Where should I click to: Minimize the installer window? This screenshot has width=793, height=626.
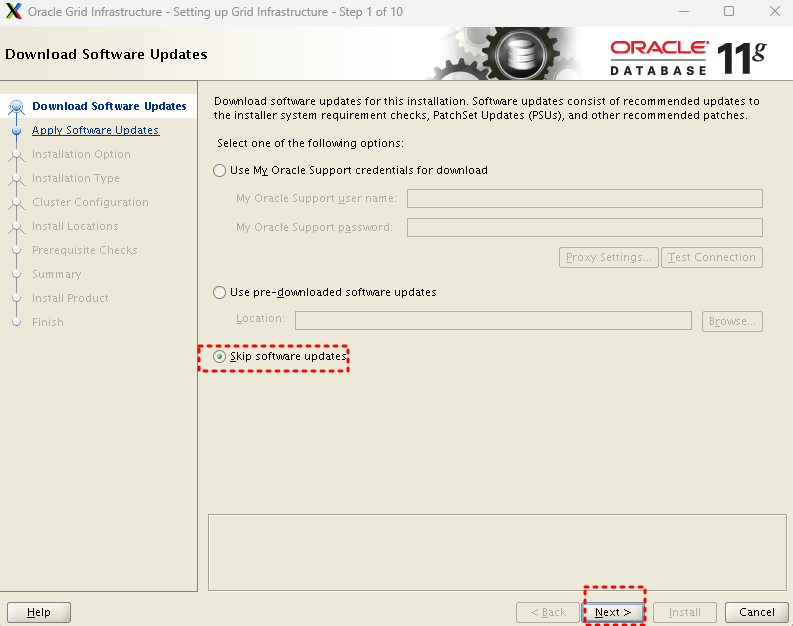coord(684,11)
